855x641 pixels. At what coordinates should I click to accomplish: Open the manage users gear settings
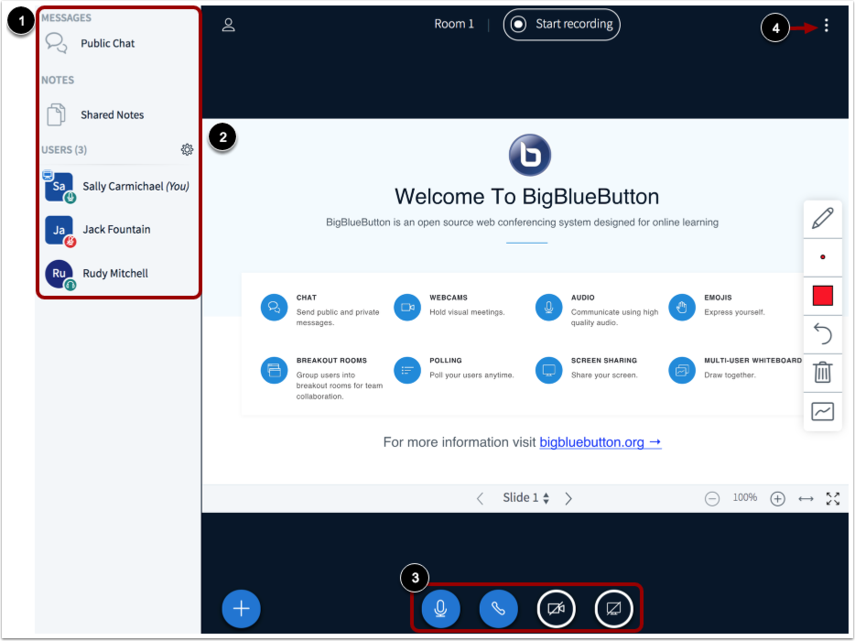(x=187, y=149)
